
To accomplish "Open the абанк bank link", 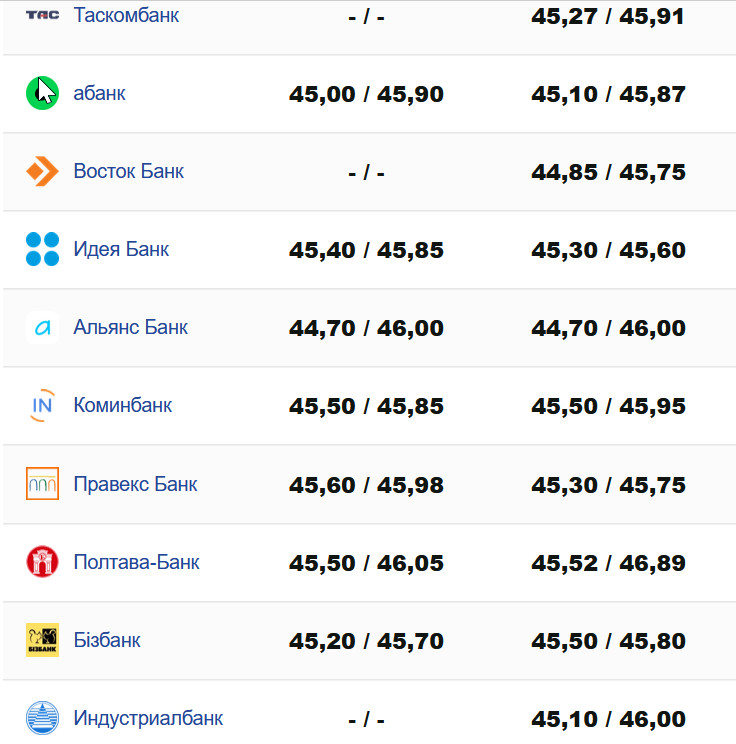I will 99,93.
